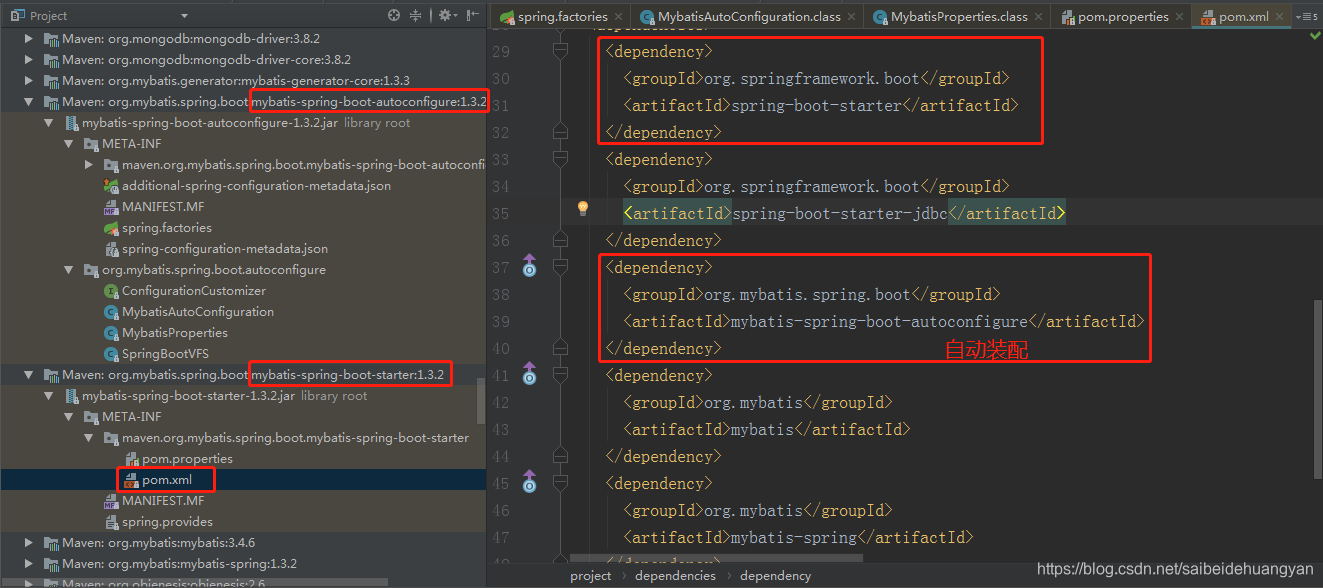Image resolution: width=1323 pixels, height=588 pixels.
Task: Expand Maven mybatis-generator-core:1.3.3 library
Action: click(29, 81)
